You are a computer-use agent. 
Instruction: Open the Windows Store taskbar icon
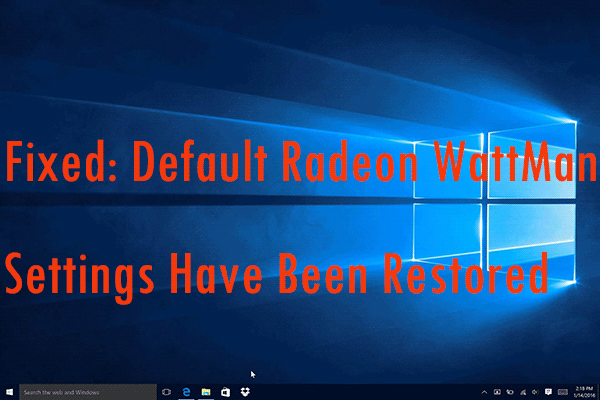(x=225, y=392)
